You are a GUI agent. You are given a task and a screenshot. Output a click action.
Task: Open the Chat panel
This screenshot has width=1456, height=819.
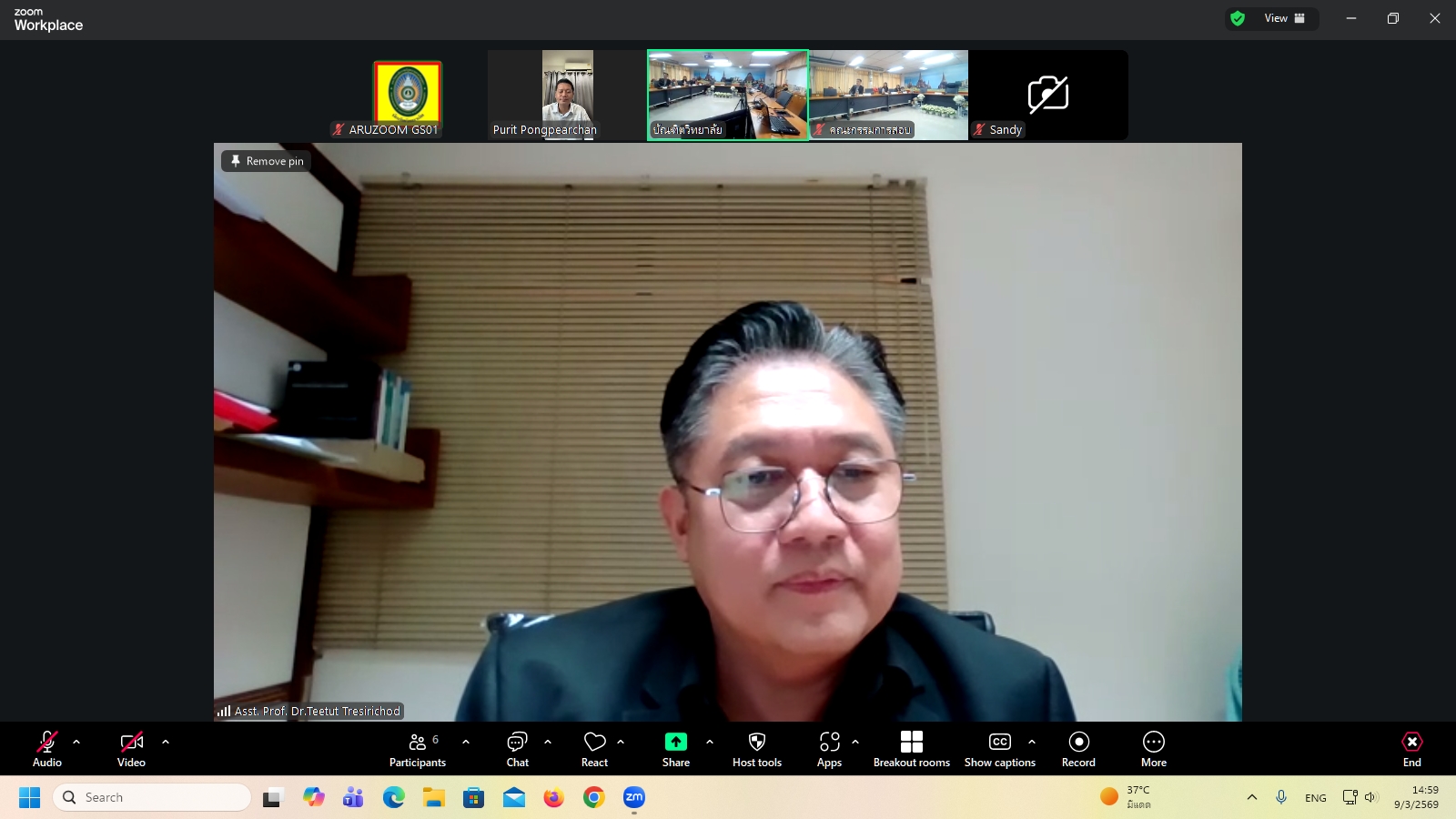517,749
